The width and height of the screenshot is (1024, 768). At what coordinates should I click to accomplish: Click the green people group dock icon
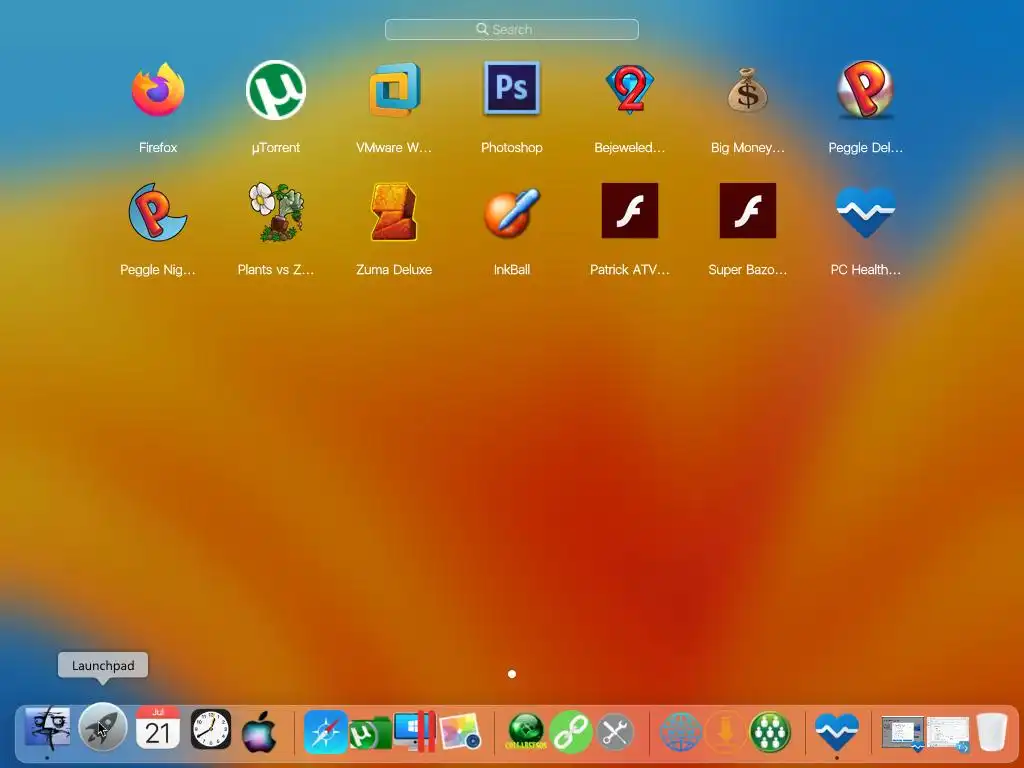pos(770,732)
